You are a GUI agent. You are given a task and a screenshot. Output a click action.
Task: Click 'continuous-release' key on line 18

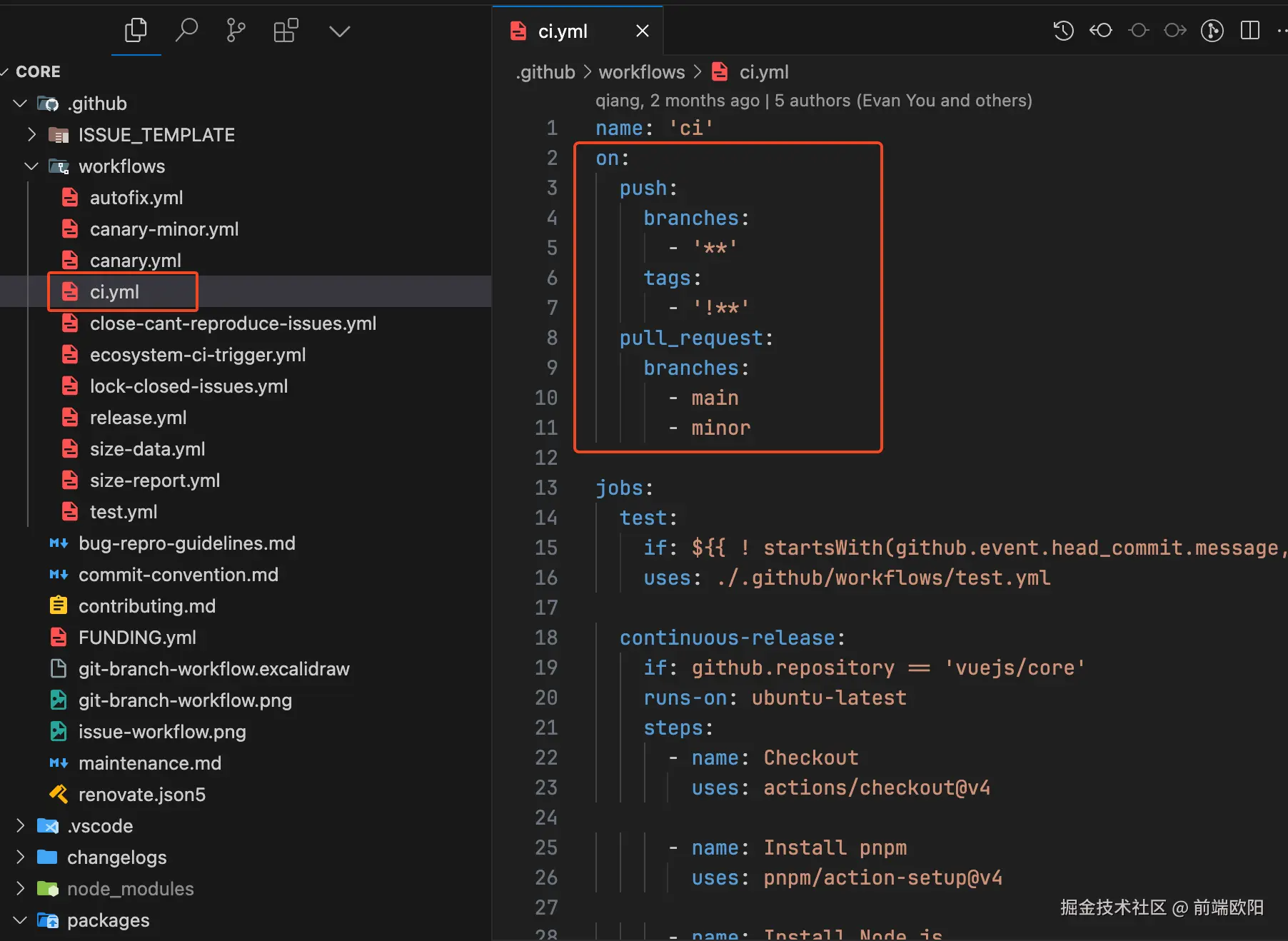click(x=728, y=638)
